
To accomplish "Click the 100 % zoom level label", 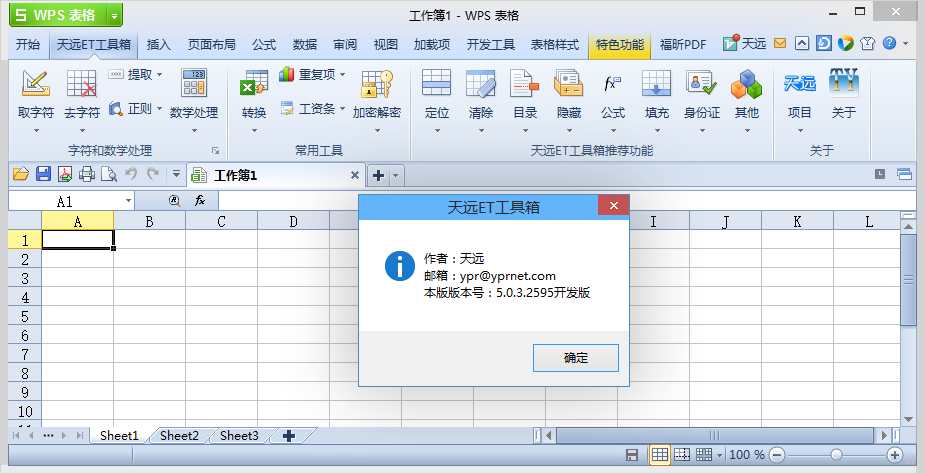I will [x=747, y=455].
